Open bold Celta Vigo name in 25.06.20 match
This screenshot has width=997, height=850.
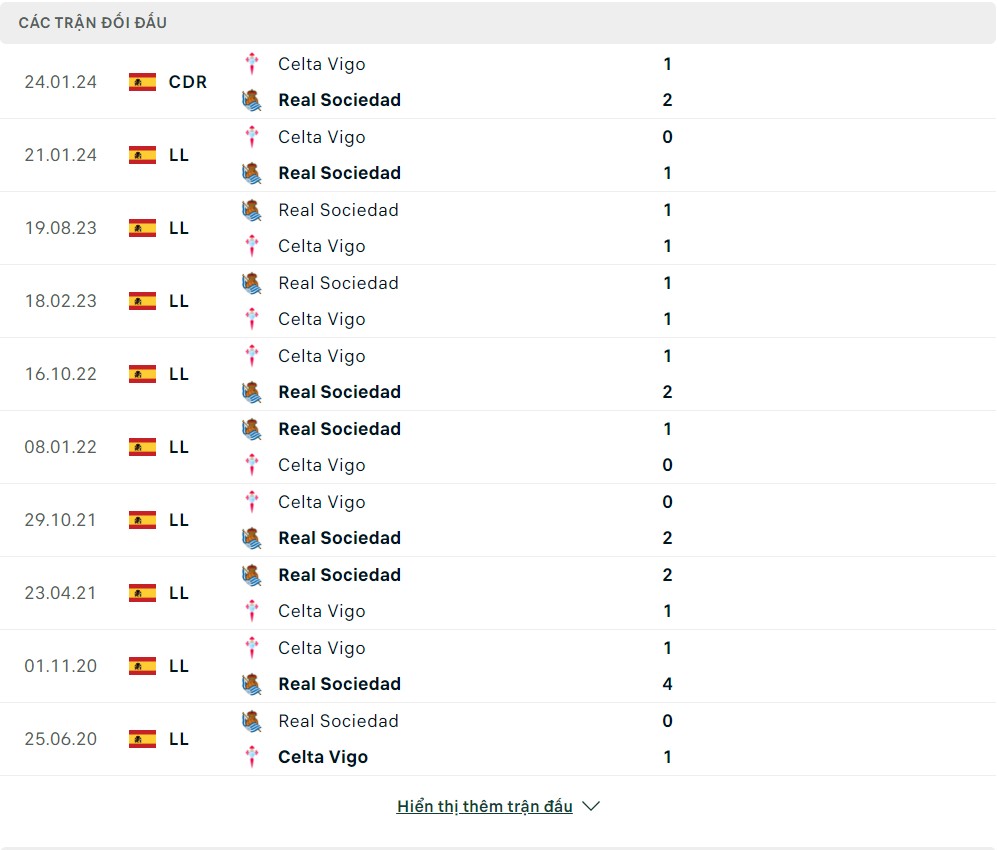click(323, 757)
